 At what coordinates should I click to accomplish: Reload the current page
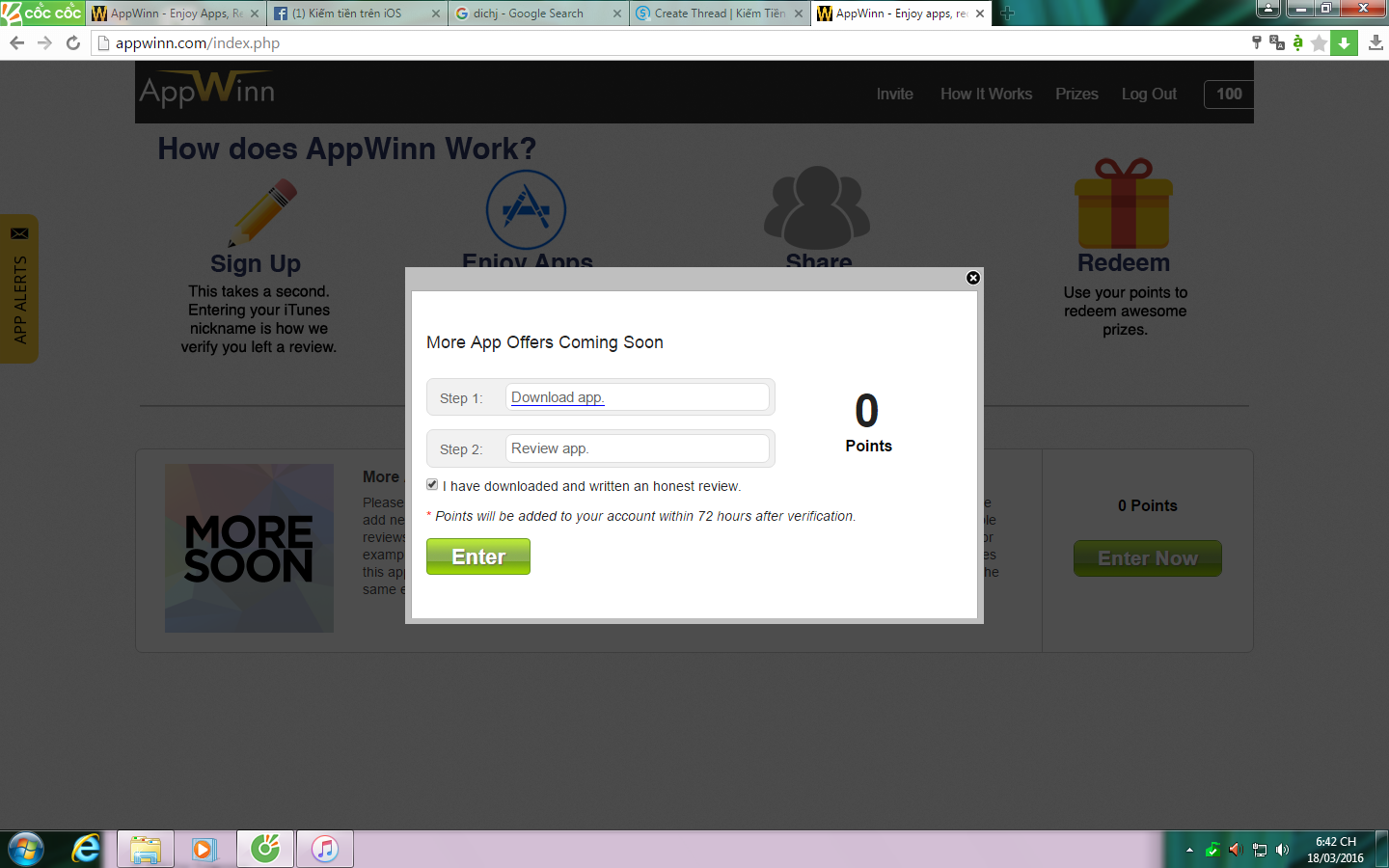tap(73, 42)
